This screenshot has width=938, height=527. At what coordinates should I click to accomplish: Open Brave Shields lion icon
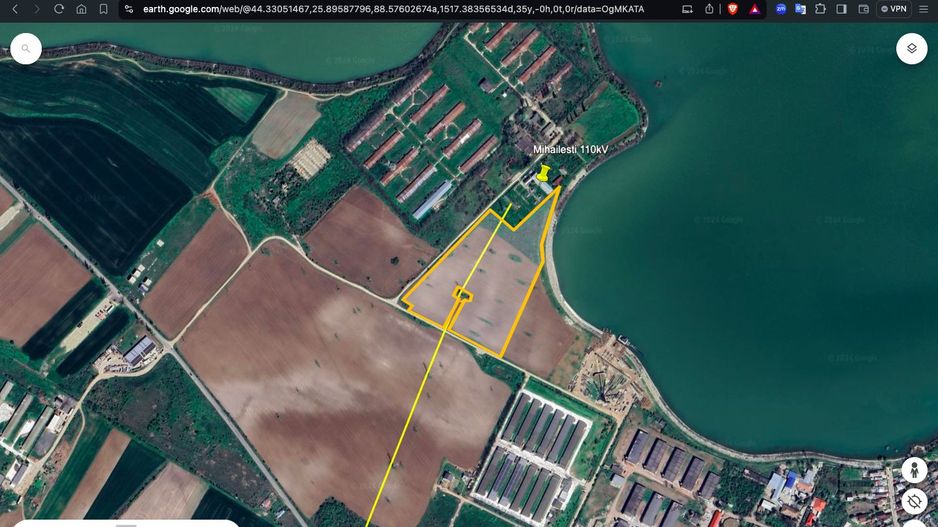click(x=733, y=9)
